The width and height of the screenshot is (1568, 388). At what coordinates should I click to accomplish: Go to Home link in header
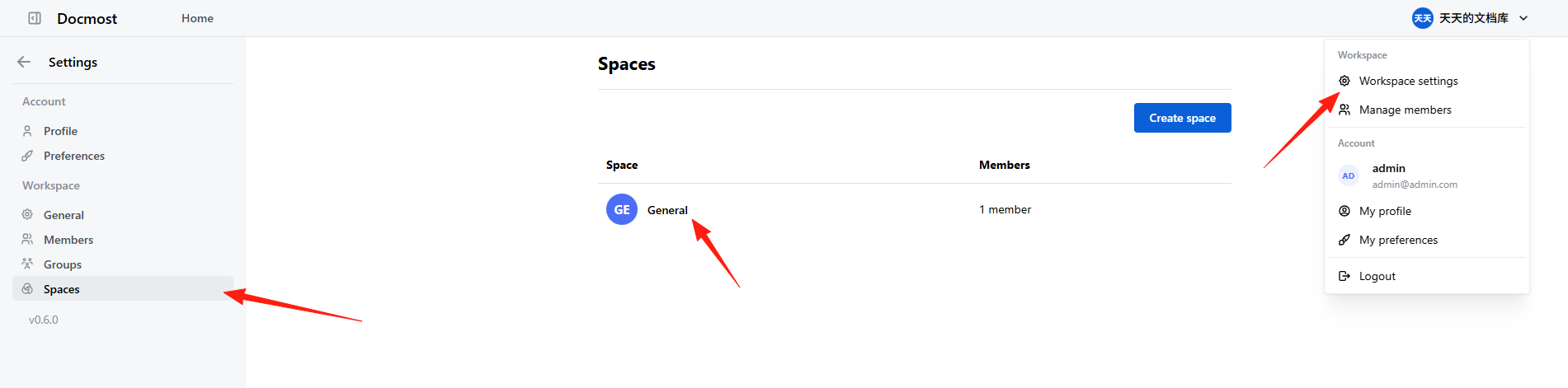pyautogui.click(x=197, y=18)
